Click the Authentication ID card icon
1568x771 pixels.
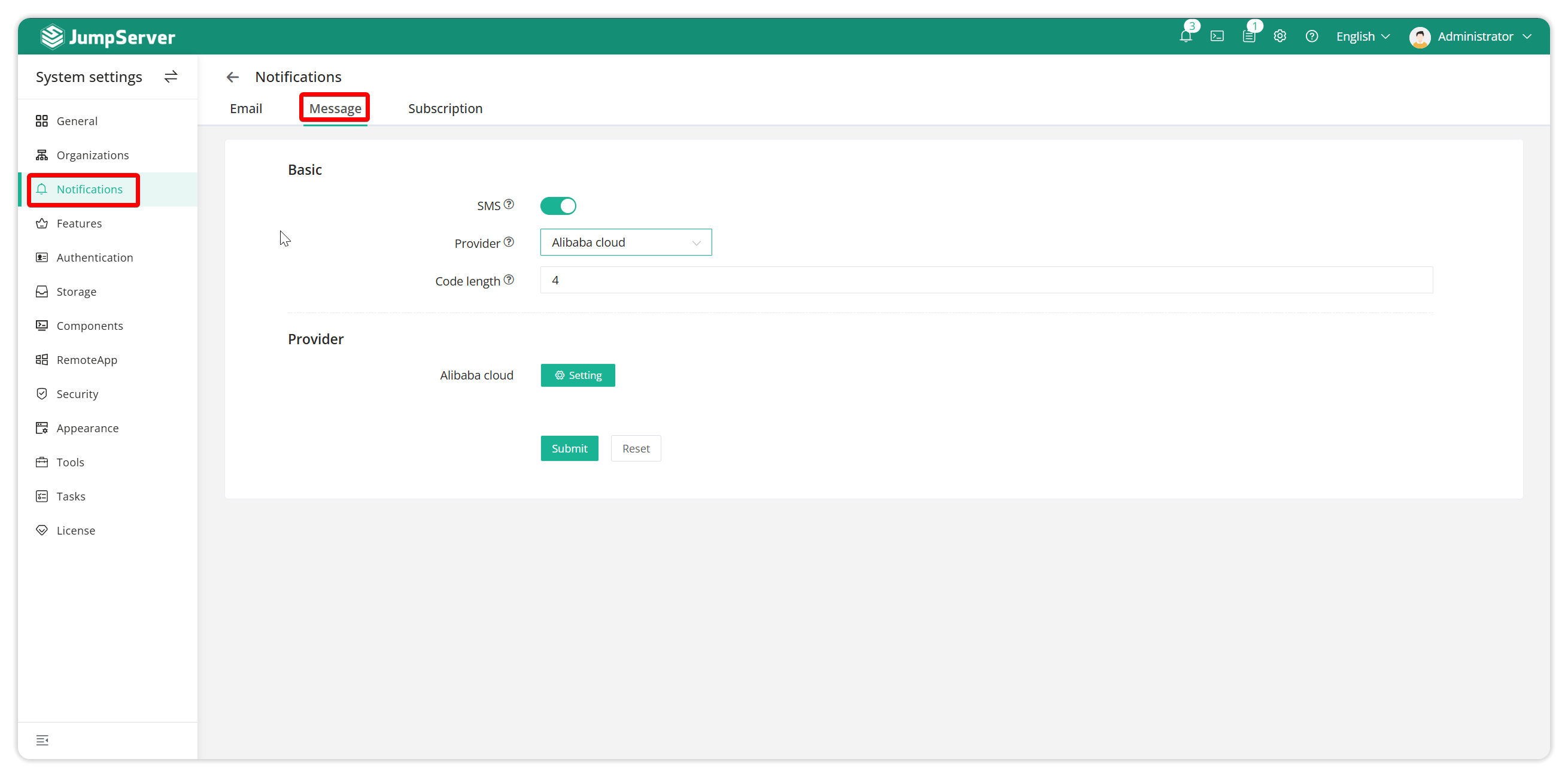(41, 257)
